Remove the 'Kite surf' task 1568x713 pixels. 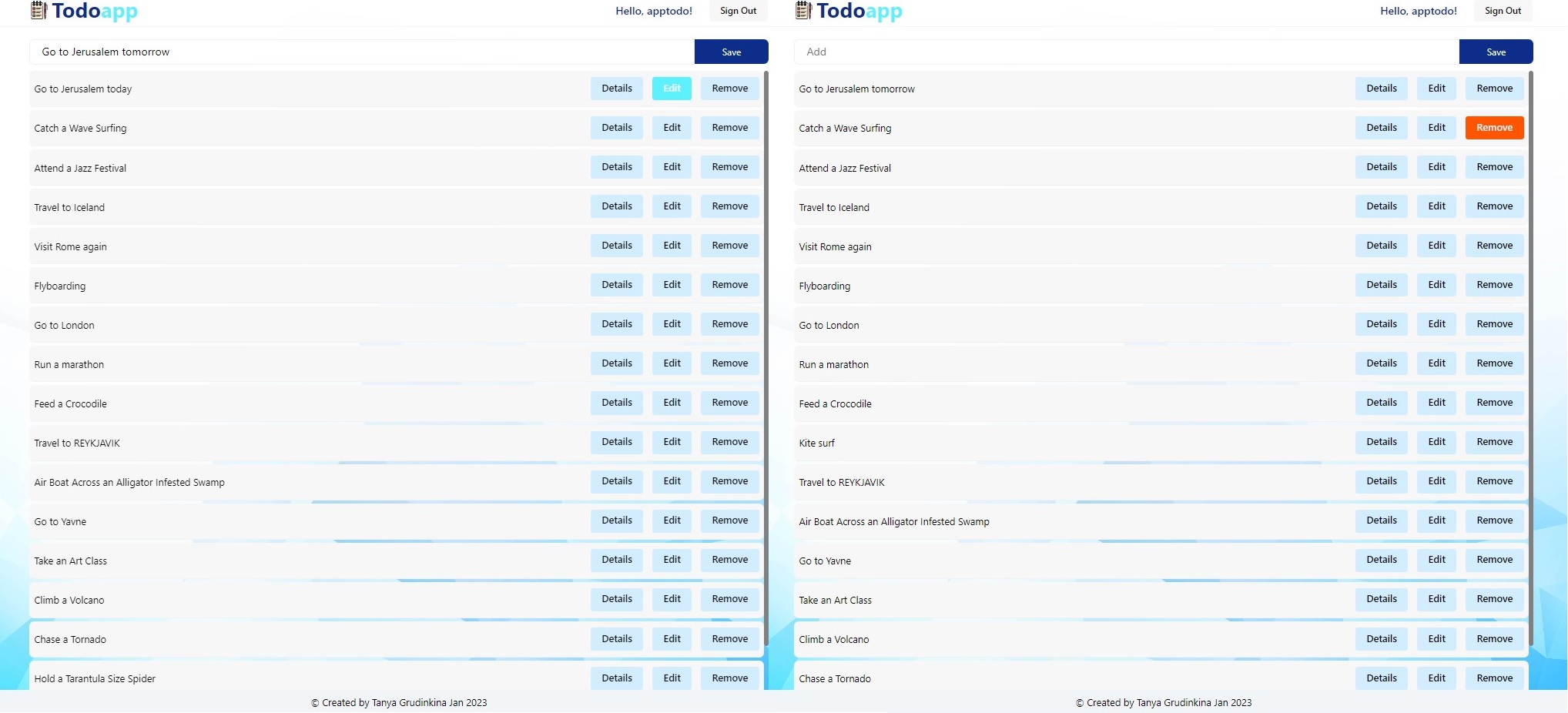(x=1495, y=442)
